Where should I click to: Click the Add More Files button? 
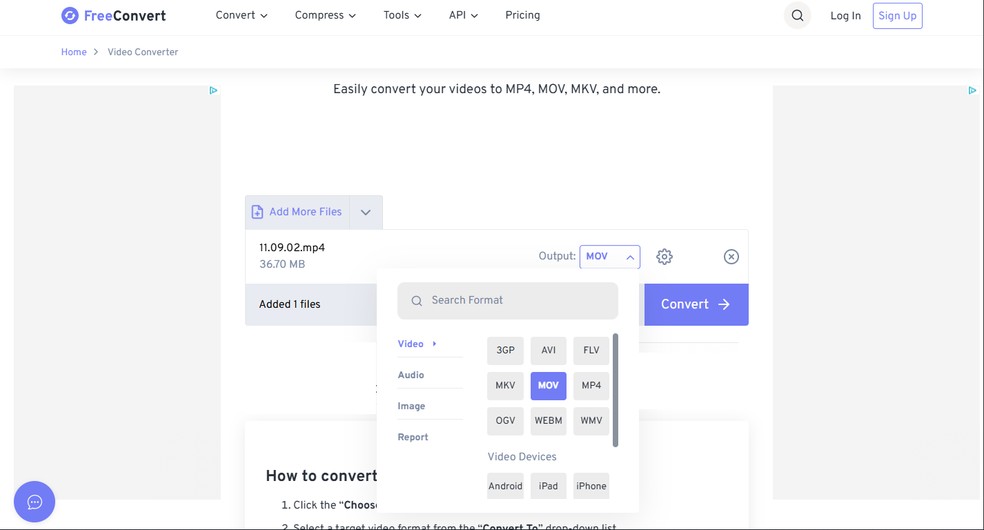pos(297,212)
